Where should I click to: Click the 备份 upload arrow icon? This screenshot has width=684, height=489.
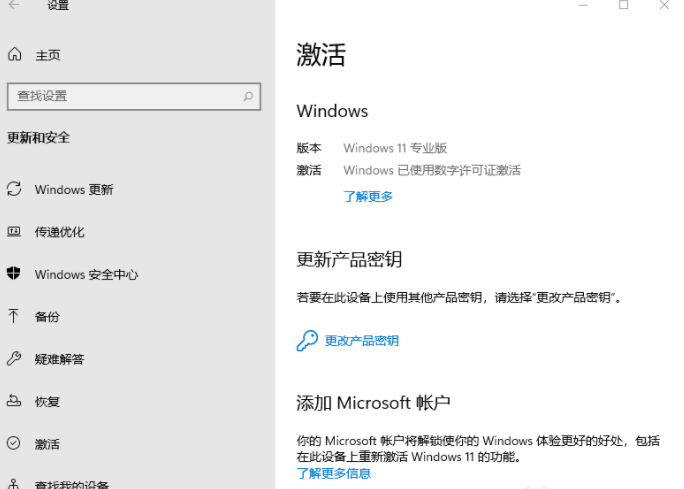tap(14, 316)
